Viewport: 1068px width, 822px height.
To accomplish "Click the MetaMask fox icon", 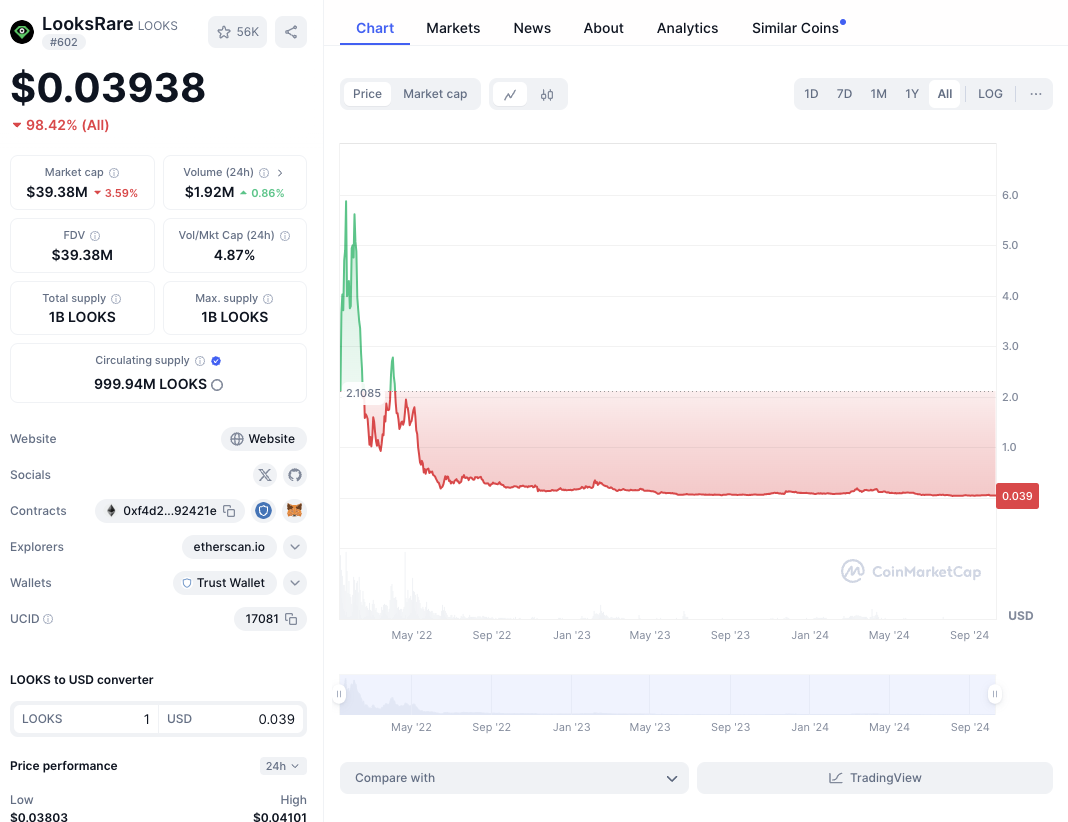I will click(294, 511).
